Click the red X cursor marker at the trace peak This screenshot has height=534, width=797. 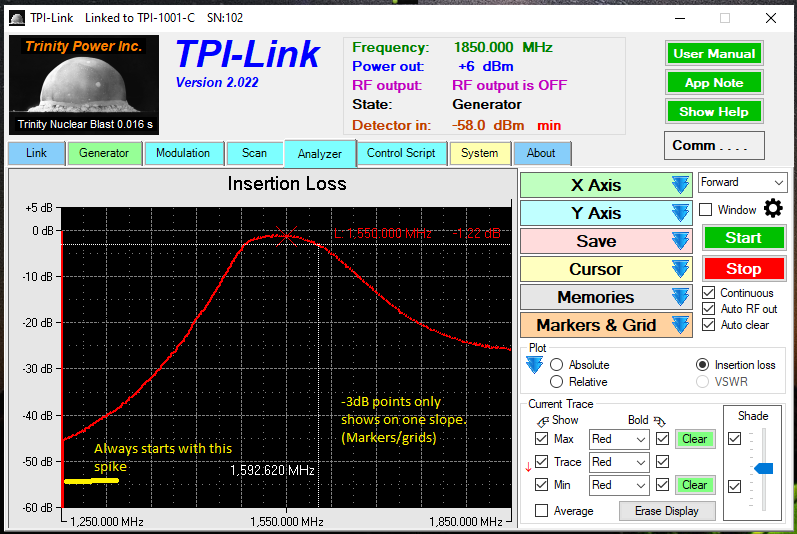coord(287,236)
